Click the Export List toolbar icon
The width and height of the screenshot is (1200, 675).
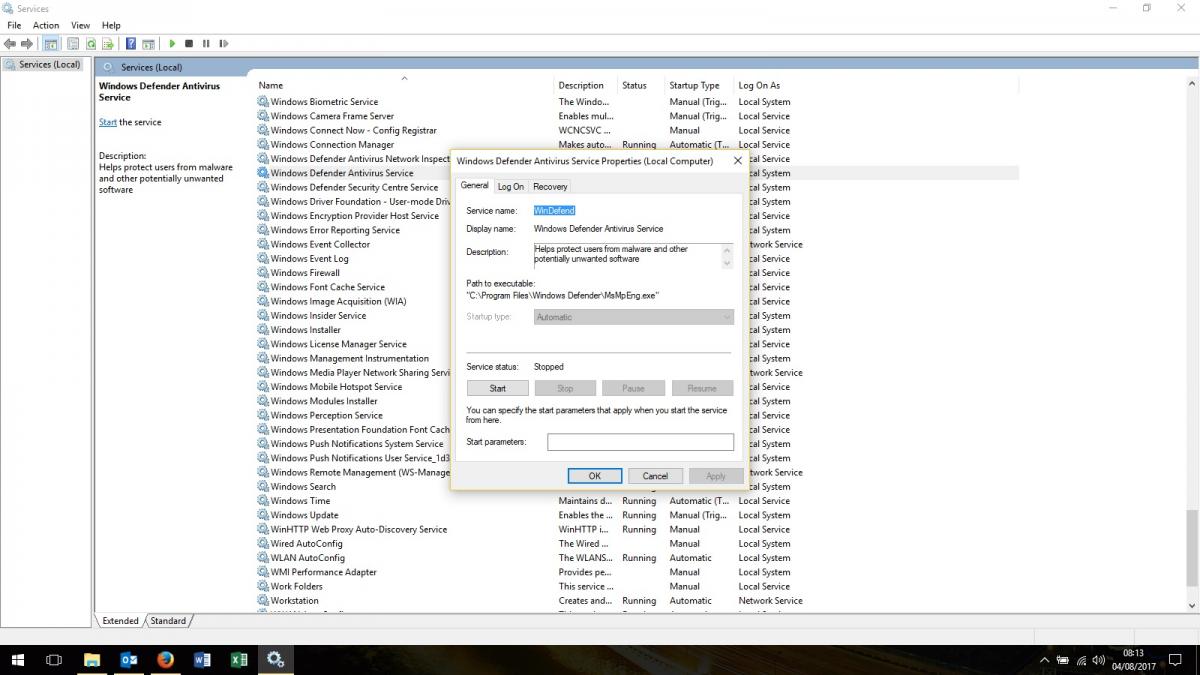[107, 44]
